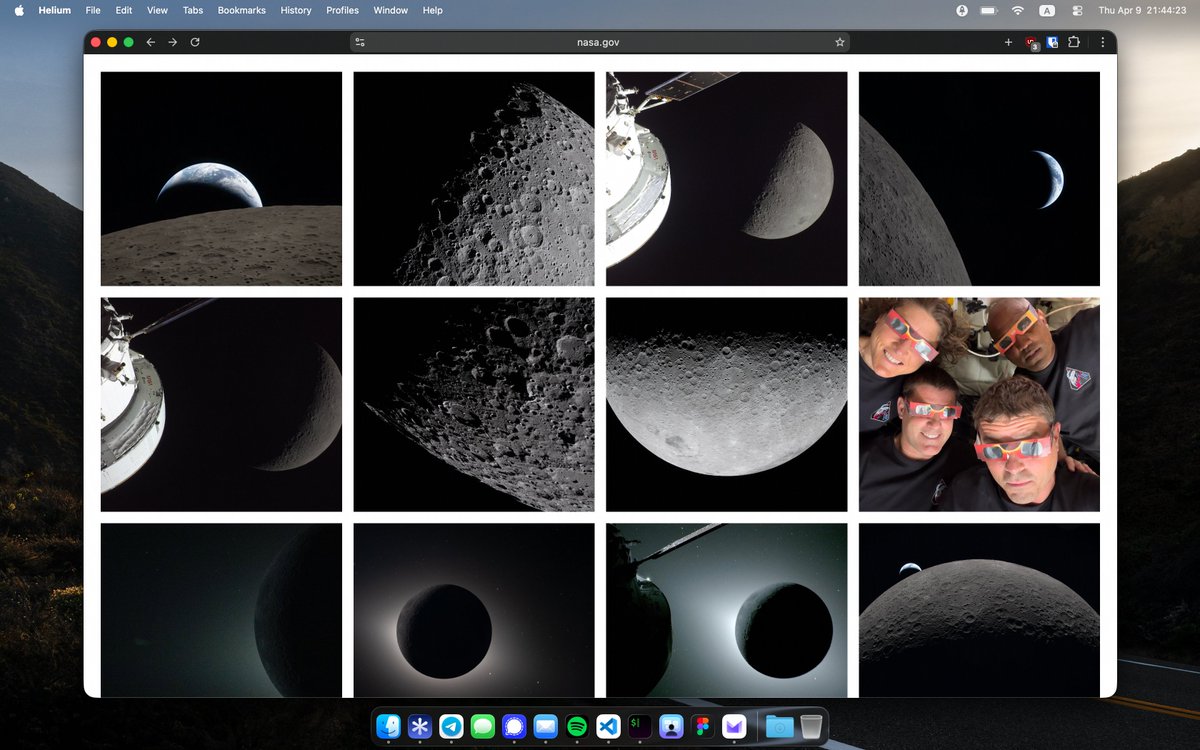Image resolution: width=1200 pixels, height=750 pixels.
Task: Open the Help menu
Action: (x=433, y=10)
